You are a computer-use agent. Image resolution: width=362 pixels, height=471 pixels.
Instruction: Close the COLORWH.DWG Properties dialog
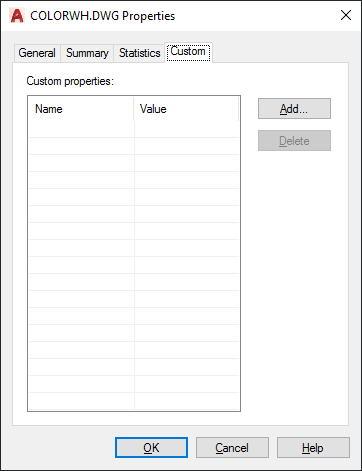(x=346, y=15)
